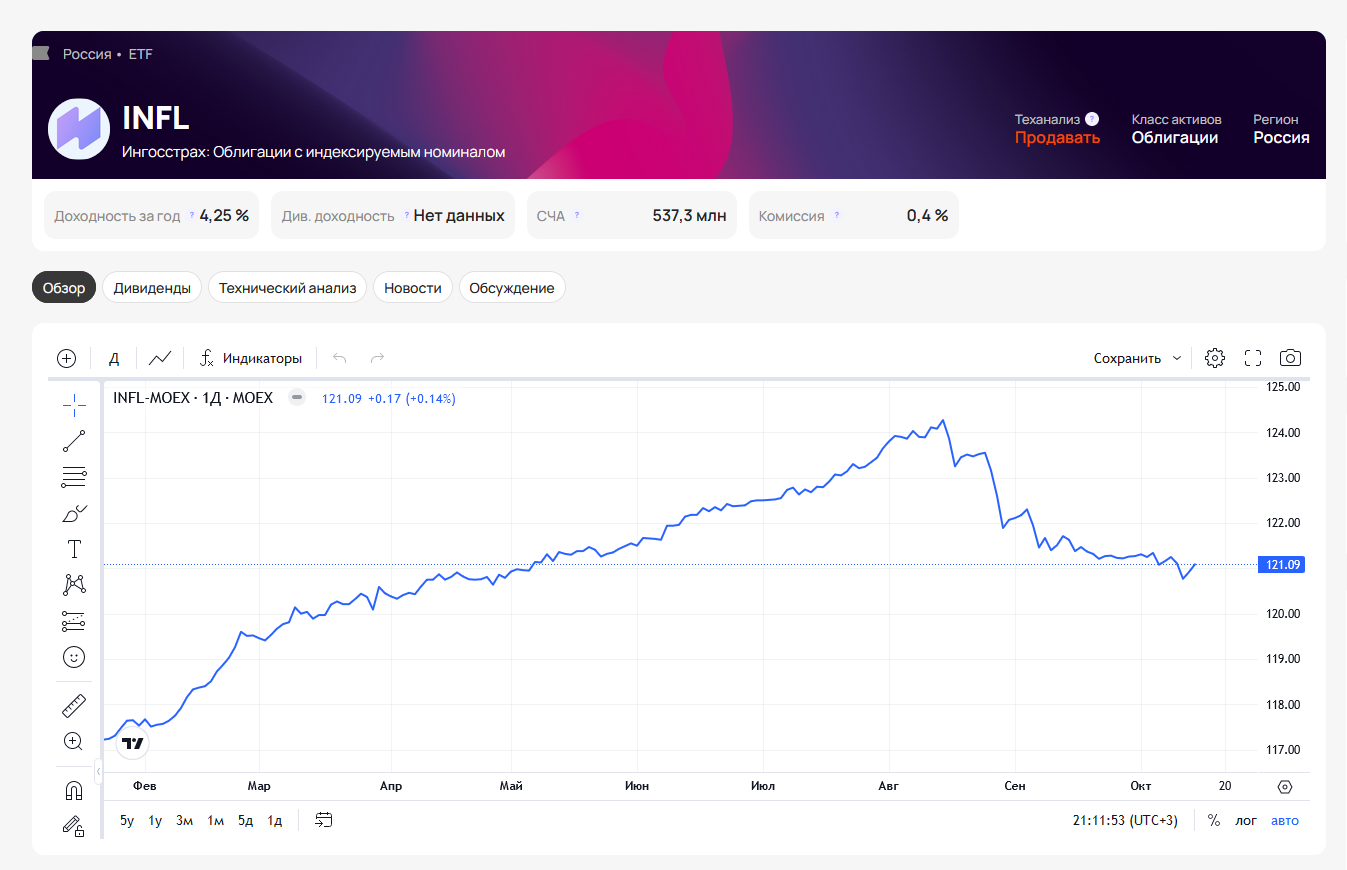Toggle percent scale option
Screen dimensions: 1347x870
pyautogui.click(x=1214, y=821)
